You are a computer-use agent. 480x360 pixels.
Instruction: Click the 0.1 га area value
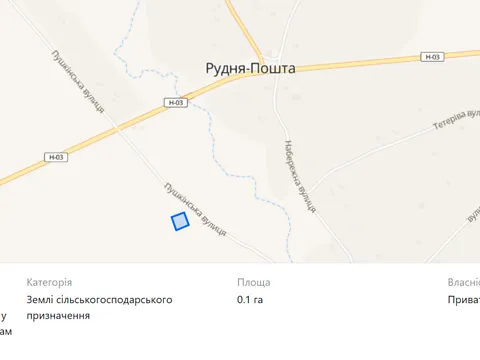250,300
